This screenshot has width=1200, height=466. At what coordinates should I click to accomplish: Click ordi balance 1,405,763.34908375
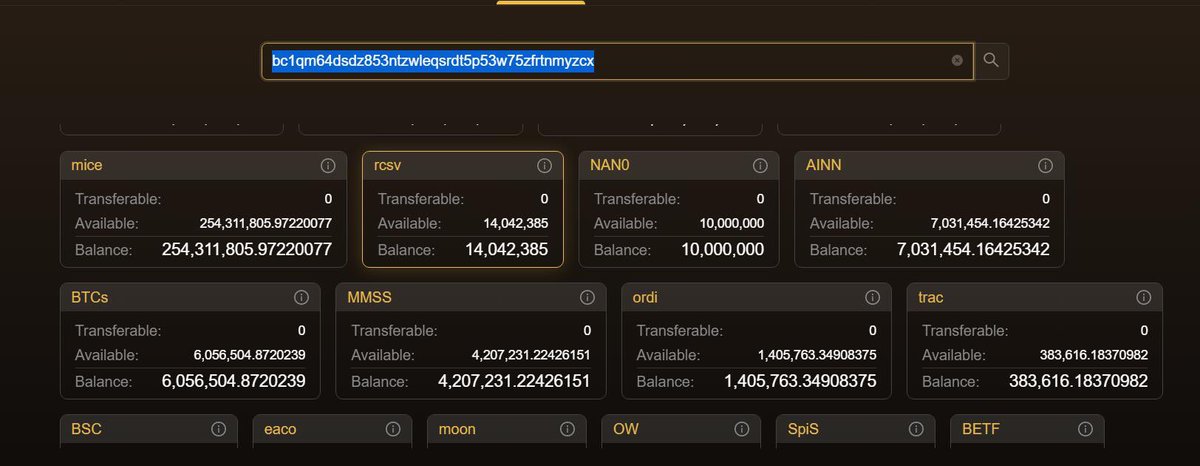[x=801, y=381]
